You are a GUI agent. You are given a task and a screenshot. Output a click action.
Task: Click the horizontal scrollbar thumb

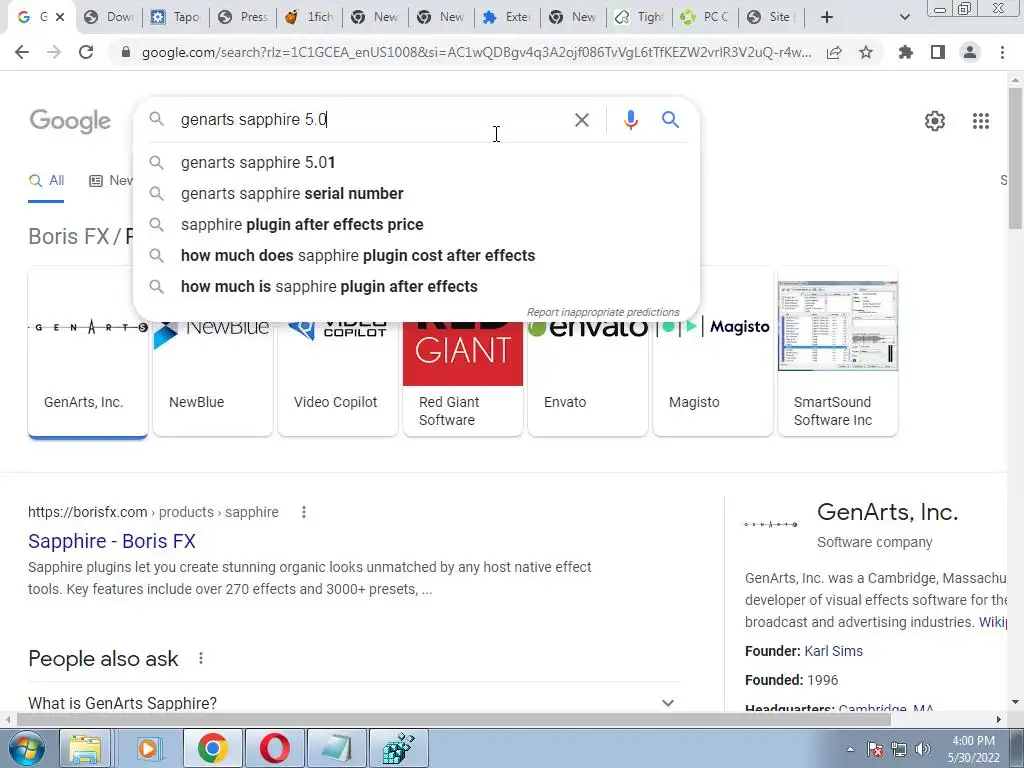tap(454, 719)
